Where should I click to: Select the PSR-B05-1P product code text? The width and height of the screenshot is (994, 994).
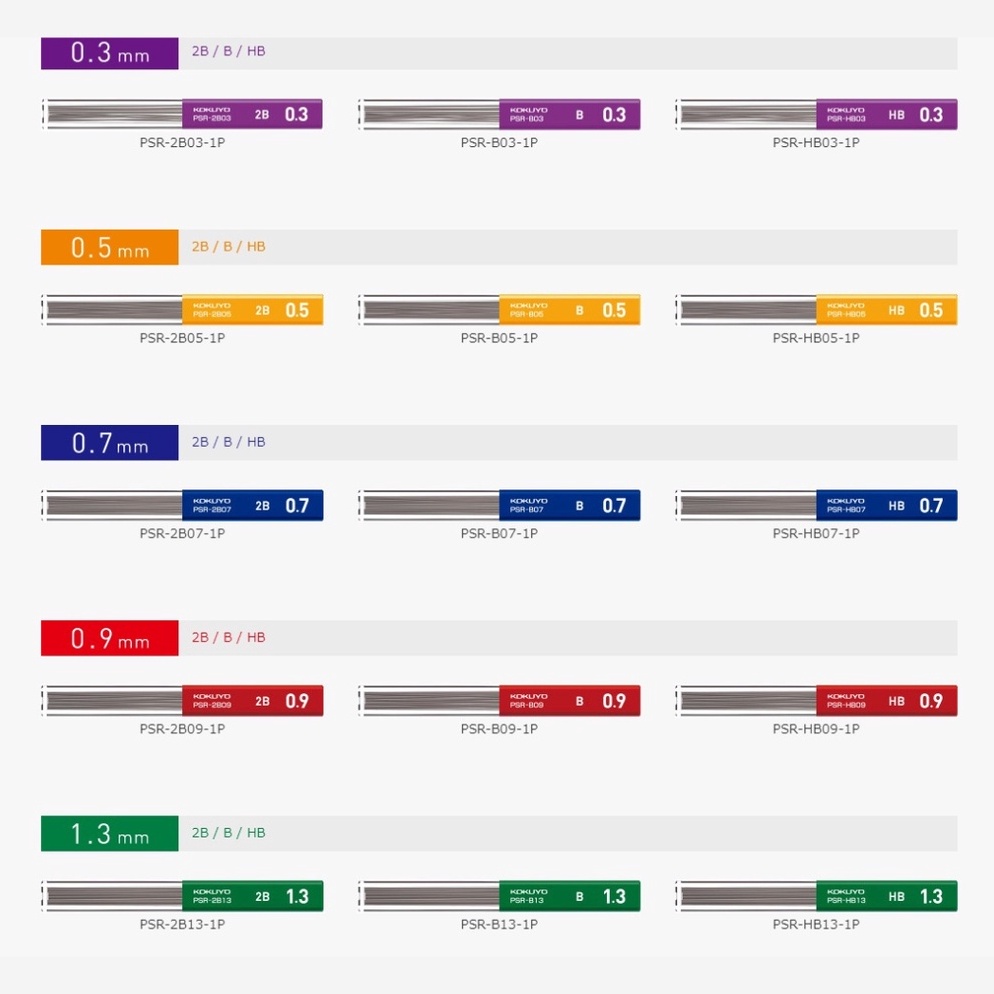point(499,338)
